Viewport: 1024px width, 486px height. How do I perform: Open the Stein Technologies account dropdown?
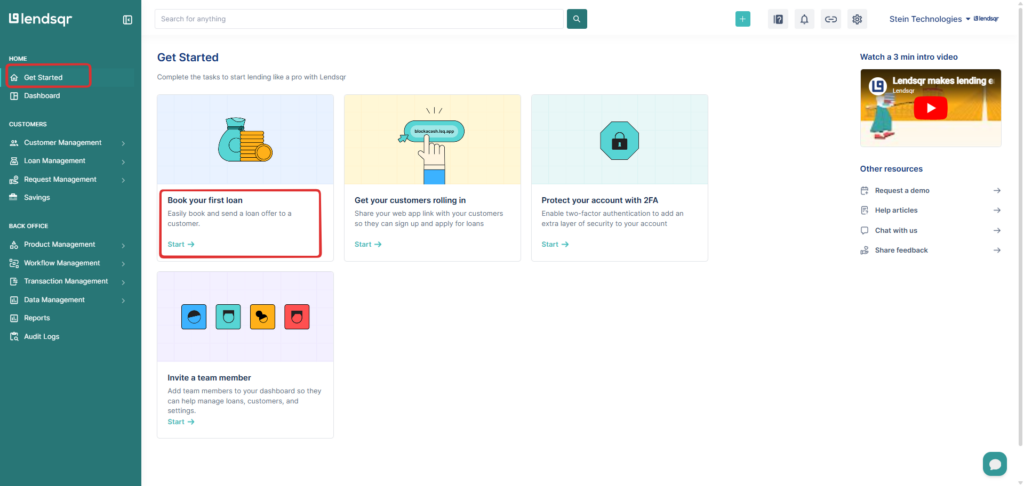point(929,19)
